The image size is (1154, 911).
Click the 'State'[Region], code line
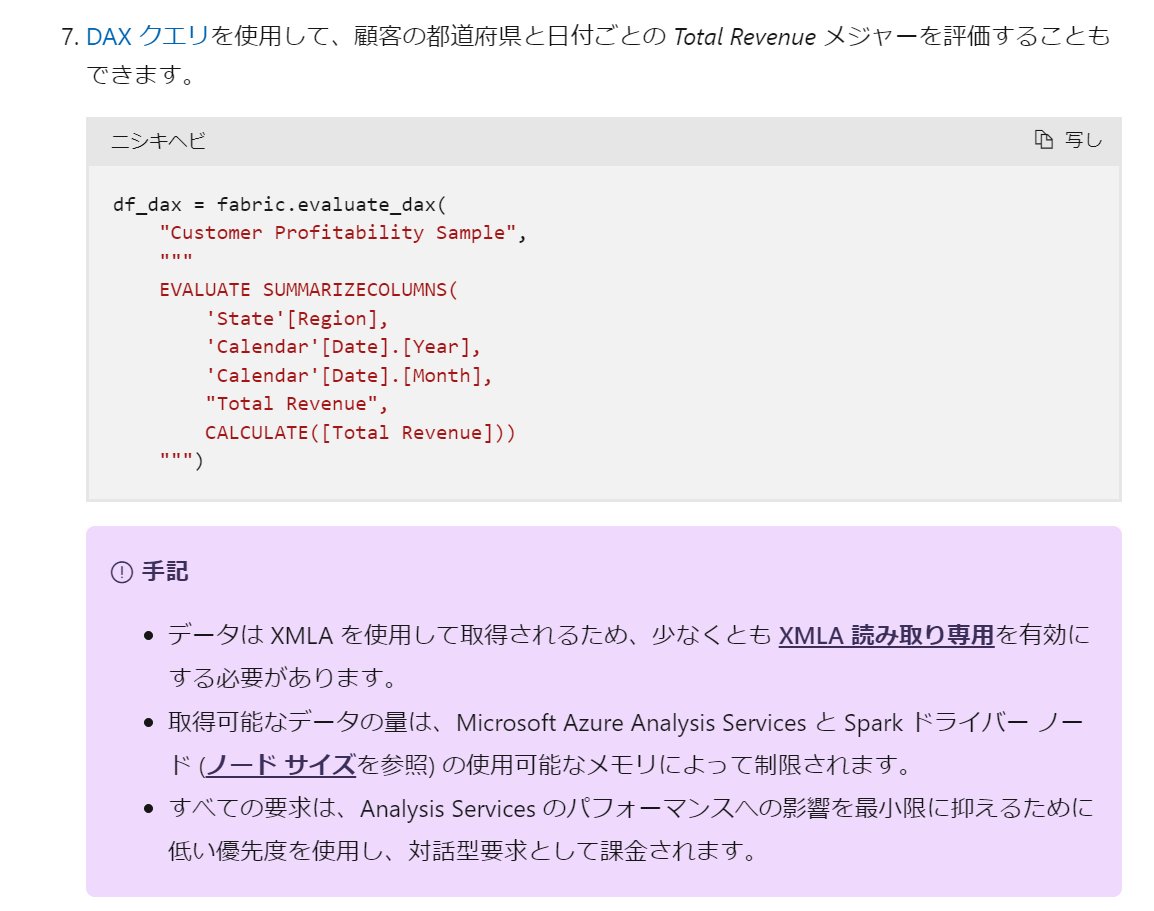pyautogui.click(x=297, y=319)
